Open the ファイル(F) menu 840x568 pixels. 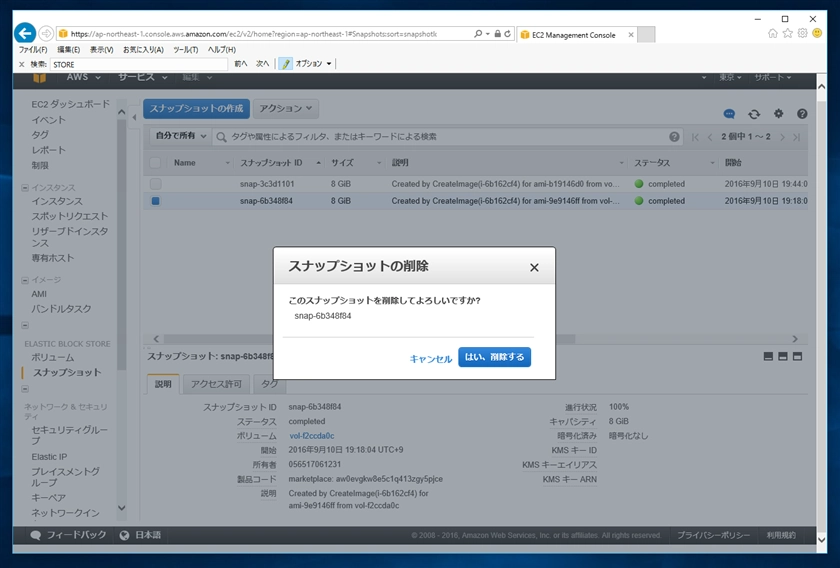[33, 49]
